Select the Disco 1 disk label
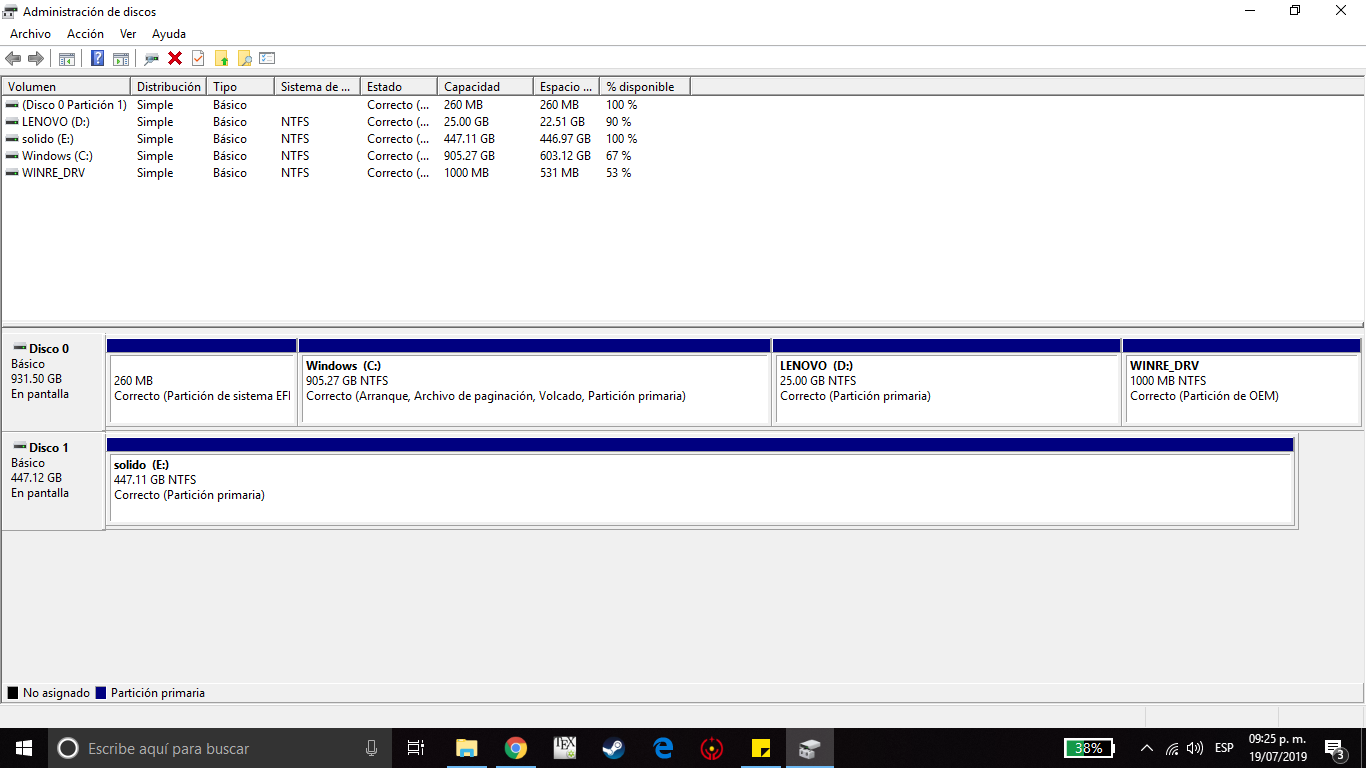Viewport: 1366px width, 768px height. [53, 481]
